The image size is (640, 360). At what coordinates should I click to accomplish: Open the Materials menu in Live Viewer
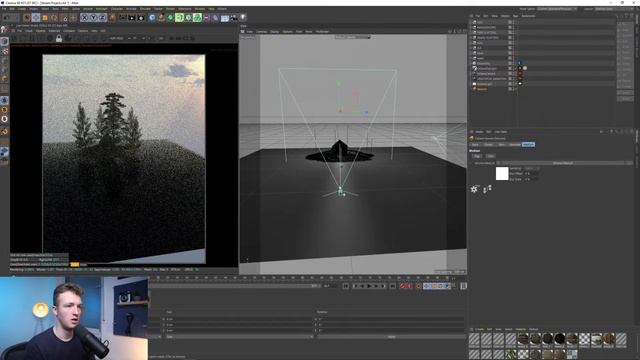pos(54,31)
